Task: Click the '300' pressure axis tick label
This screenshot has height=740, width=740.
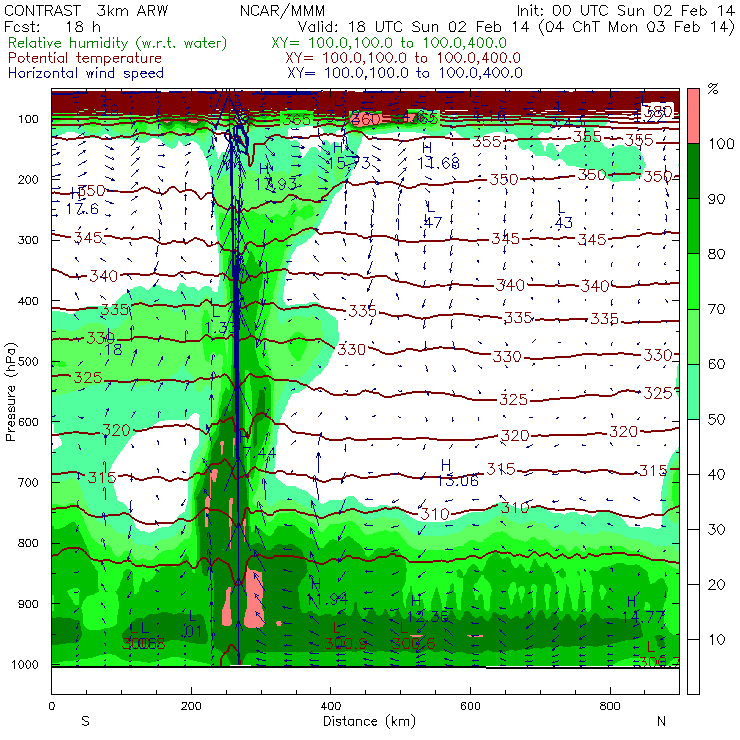Action: pyautogui.click(x=29, y=240)
